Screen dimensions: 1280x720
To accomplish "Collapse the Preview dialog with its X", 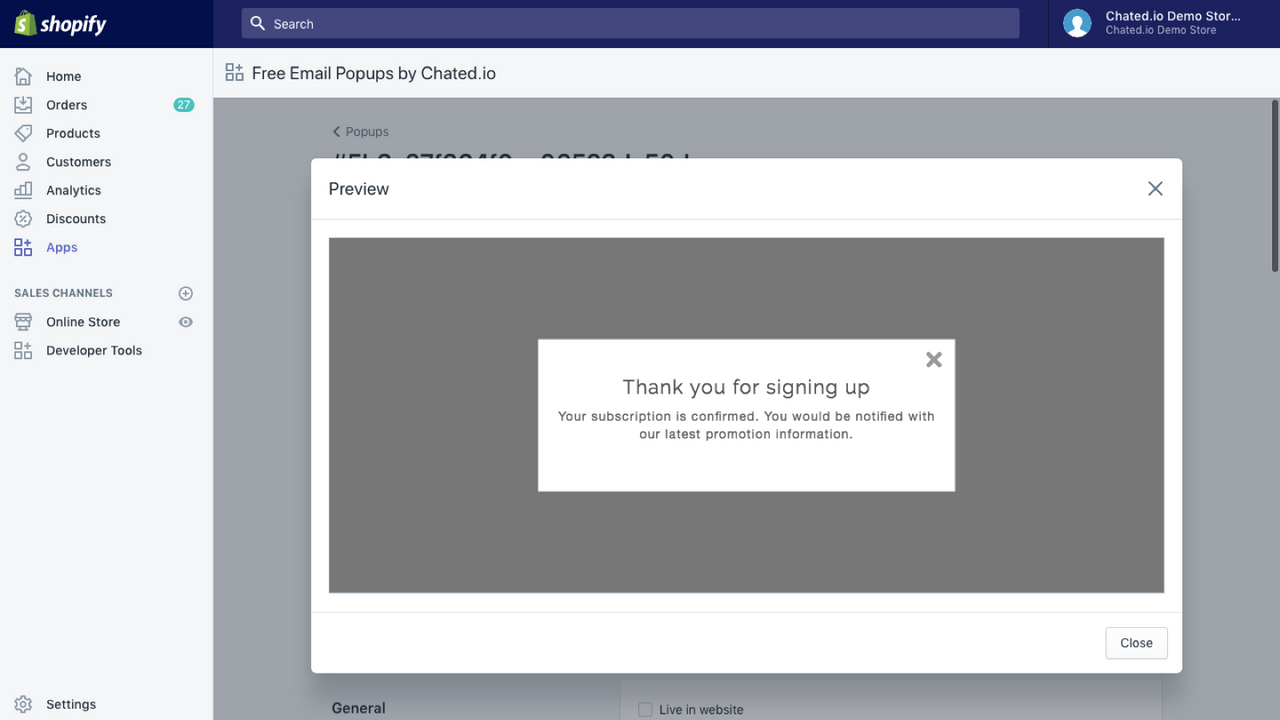I will tap(1155, 188).
